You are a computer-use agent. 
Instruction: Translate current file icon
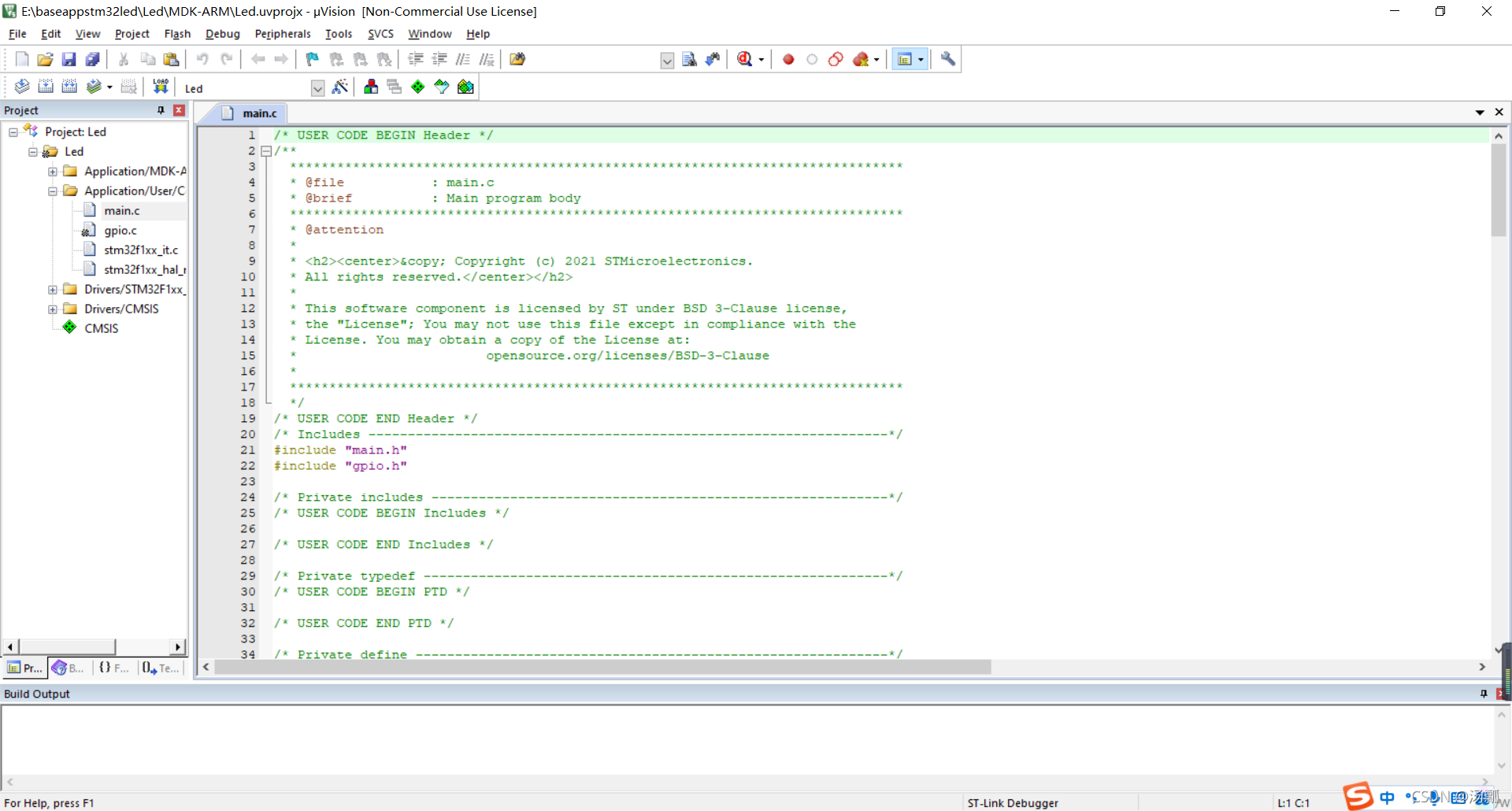(x=22, y=87)
